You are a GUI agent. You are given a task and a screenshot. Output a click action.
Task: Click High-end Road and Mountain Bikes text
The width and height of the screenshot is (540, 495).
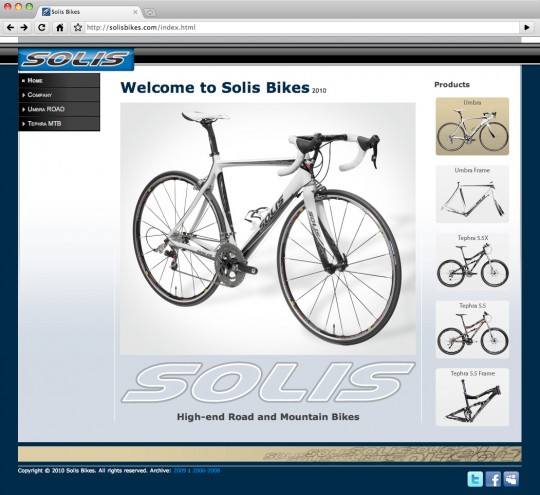268,417
